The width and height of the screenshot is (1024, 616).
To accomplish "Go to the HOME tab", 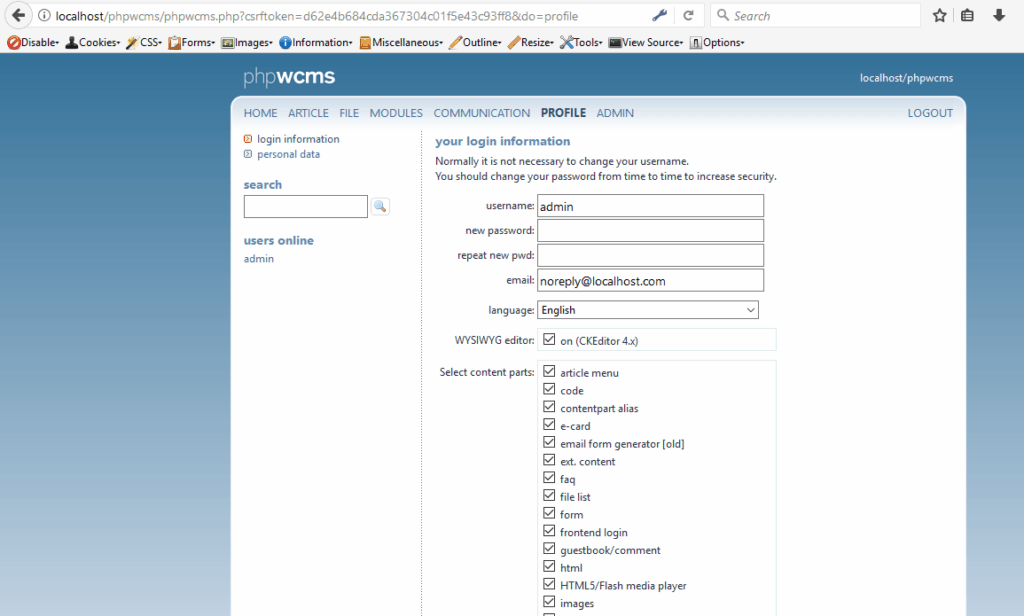I will pos(261,113).
